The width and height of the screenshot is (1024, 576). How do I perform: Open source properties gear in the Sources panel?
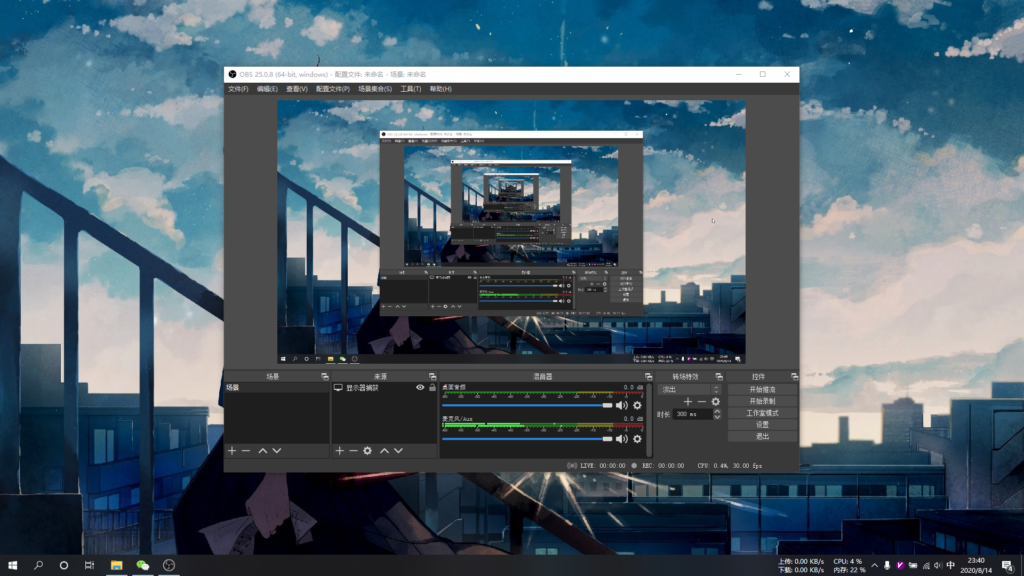click(x=368, y=451)
